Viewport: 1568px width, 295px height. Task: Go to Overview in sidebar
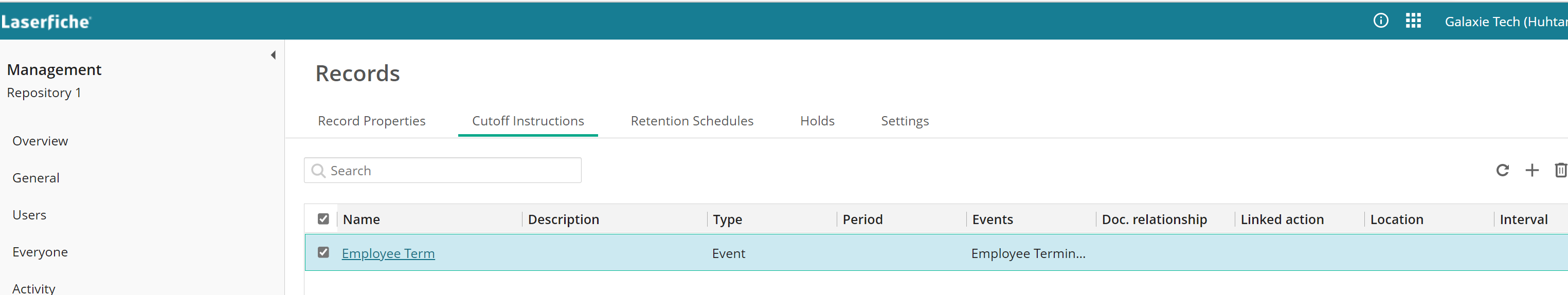point(40,141)
